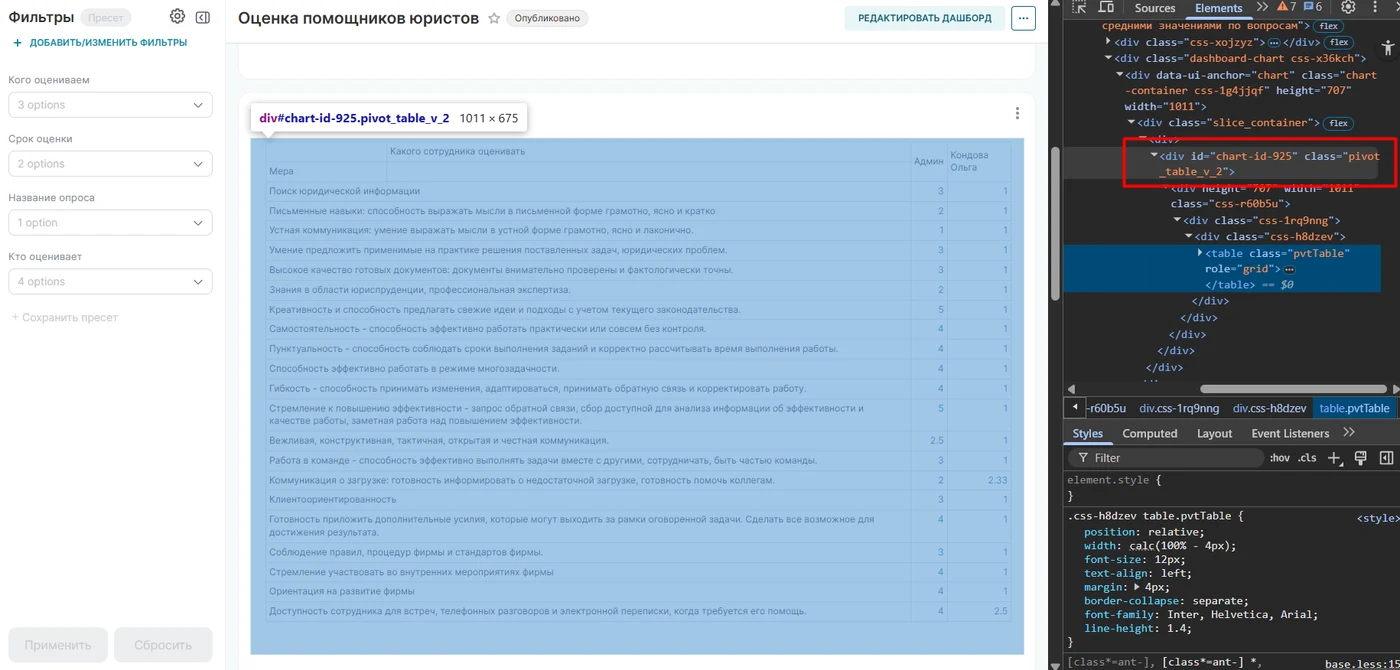The width and height of the screenshot is (1400, 670).
Task: Click the 'Опубликовано' status badge
Action: [547, 18]
